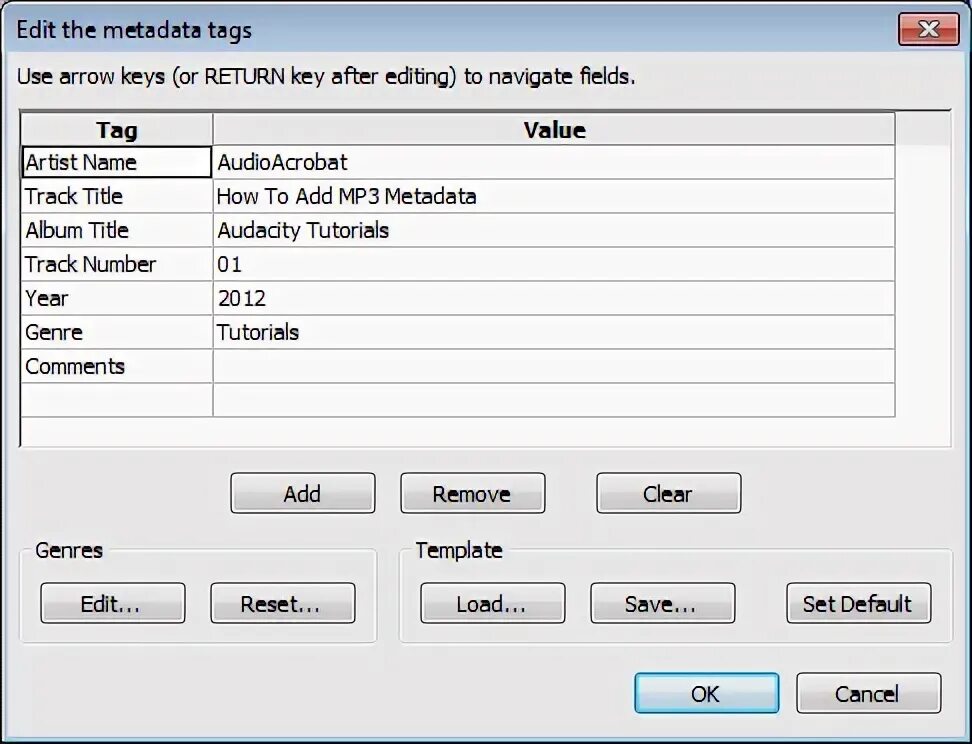Select the track number value 01
The height and width of the screenshot is (744, 972).
click(554, 264)
